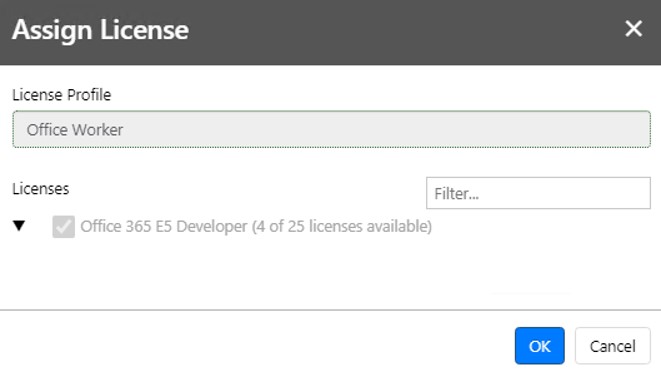The width and height of the screenshot is (661, 375).
Task: Click the blue OK button label
Action: [540, 346]
